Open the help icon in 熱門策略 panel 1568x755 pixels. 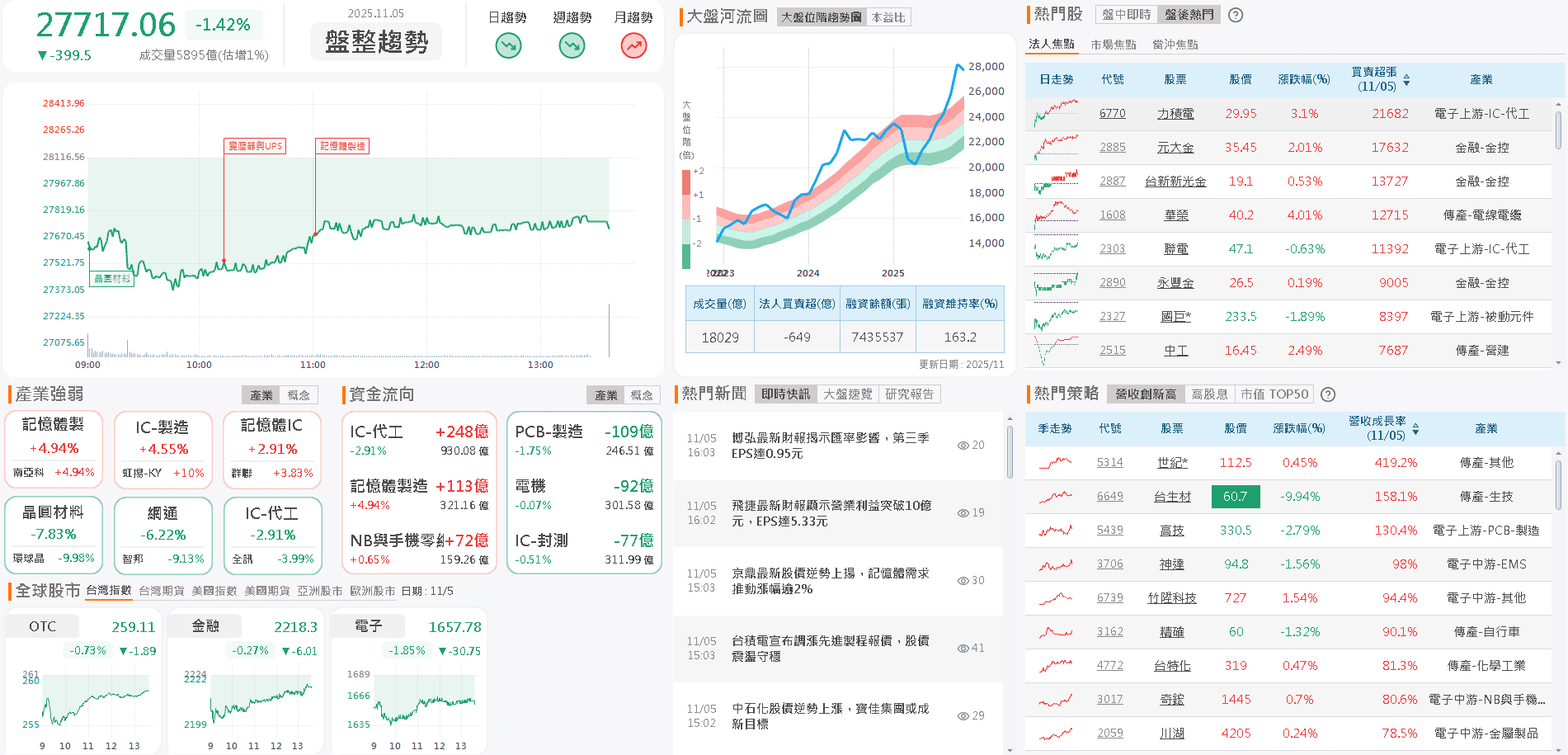1328,394
